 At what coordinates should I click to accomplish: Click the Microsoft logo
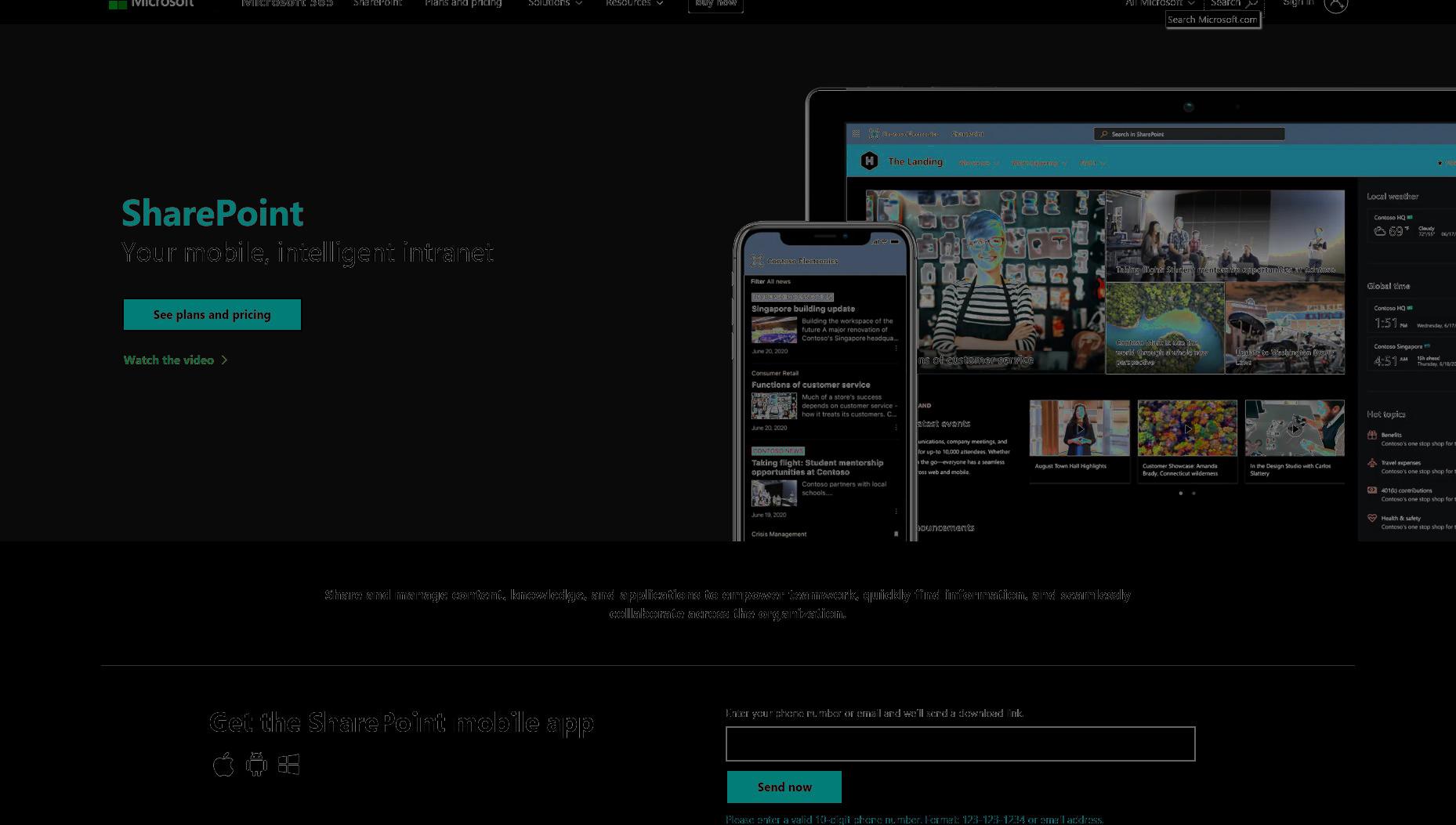151,3
